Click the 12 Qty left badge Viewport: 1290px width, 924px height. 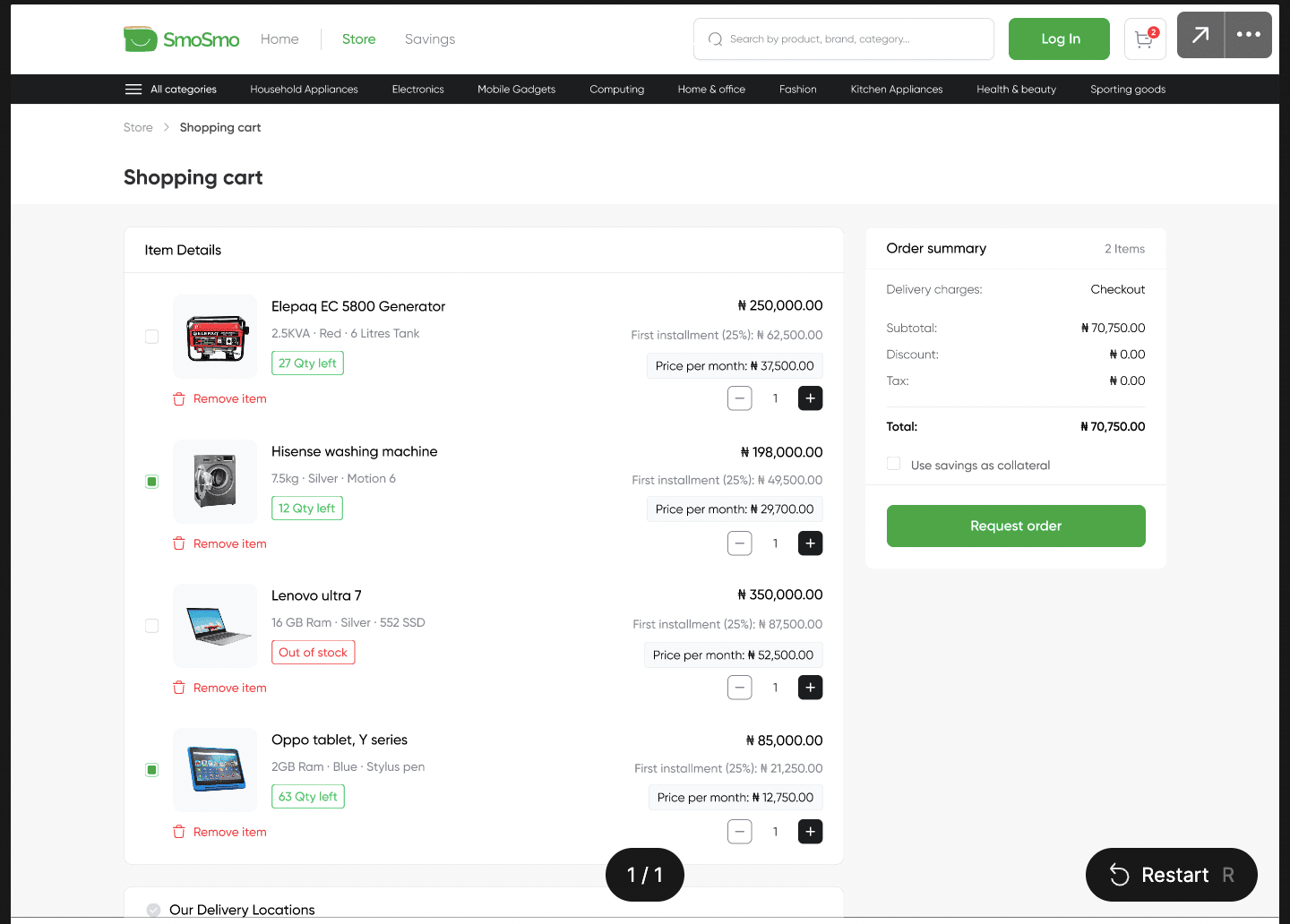[307, 509]
